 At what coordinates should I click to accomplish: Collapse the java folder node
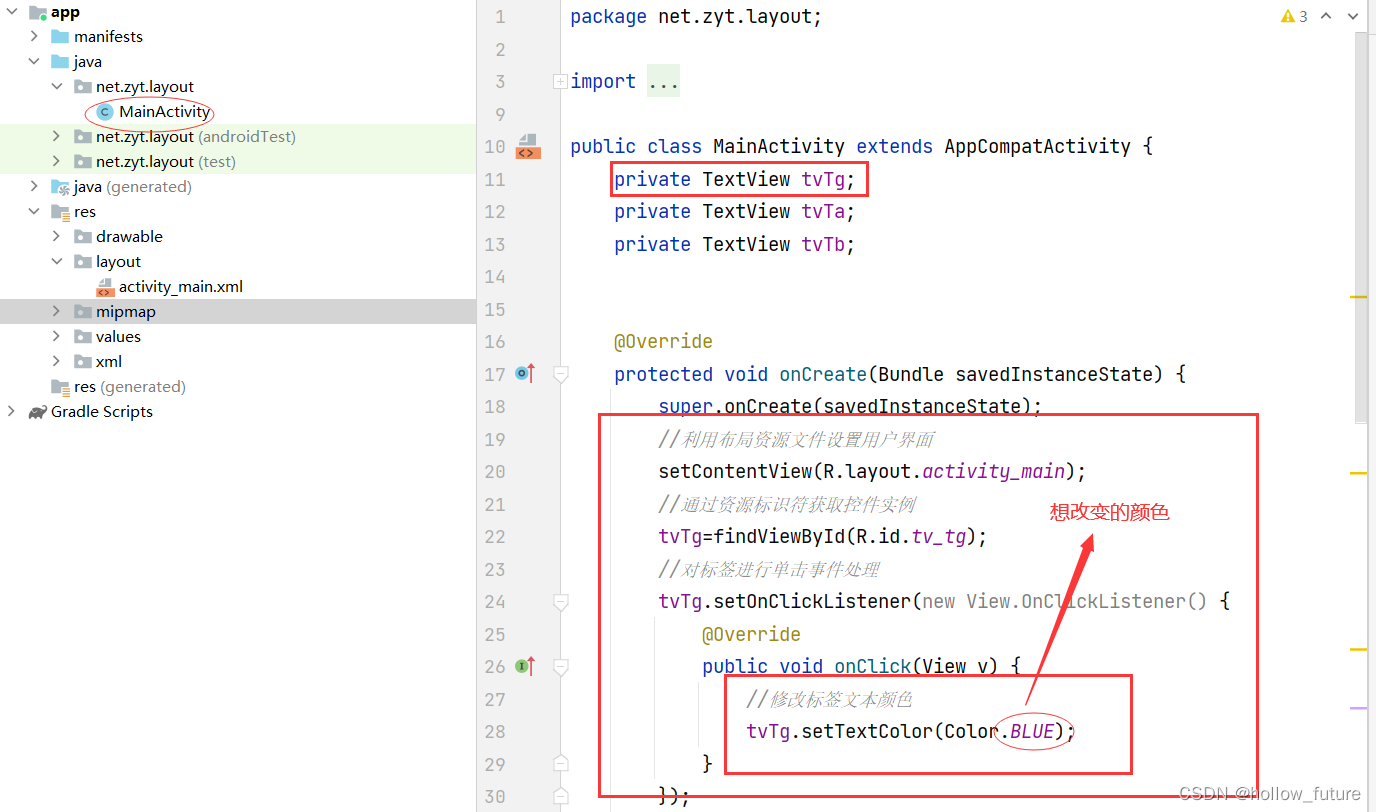[33, 61]
